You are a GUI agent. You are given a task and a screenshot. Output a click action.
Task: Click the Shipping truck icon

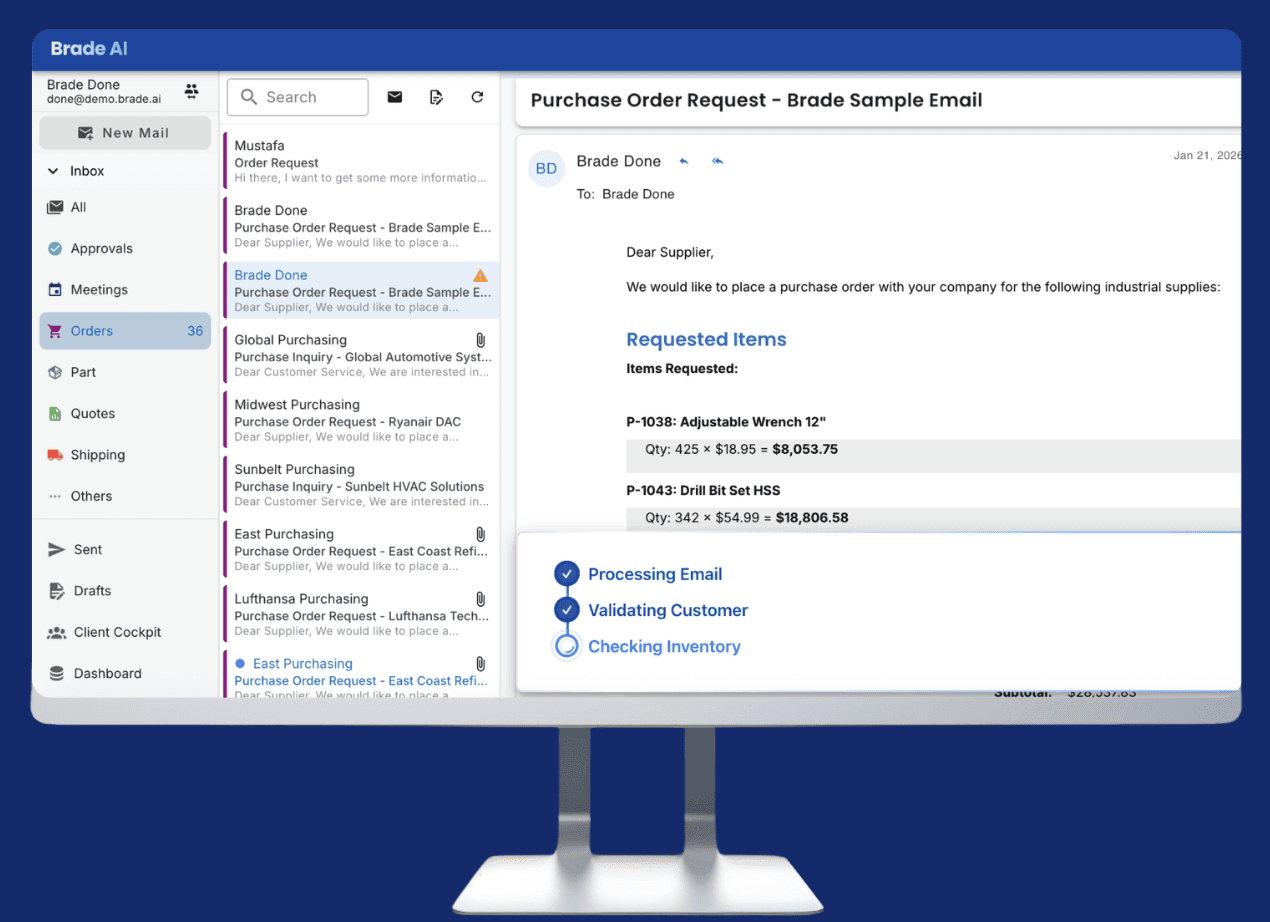coord(55,455)
